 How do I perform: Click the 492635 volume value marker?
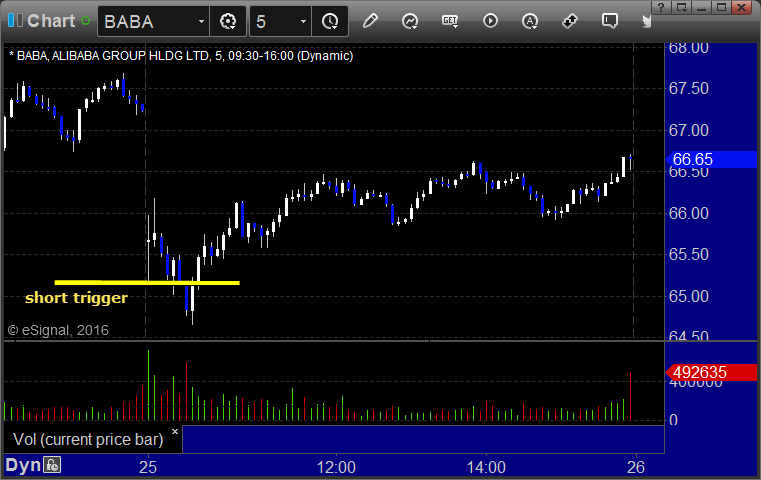click(711, 372)
